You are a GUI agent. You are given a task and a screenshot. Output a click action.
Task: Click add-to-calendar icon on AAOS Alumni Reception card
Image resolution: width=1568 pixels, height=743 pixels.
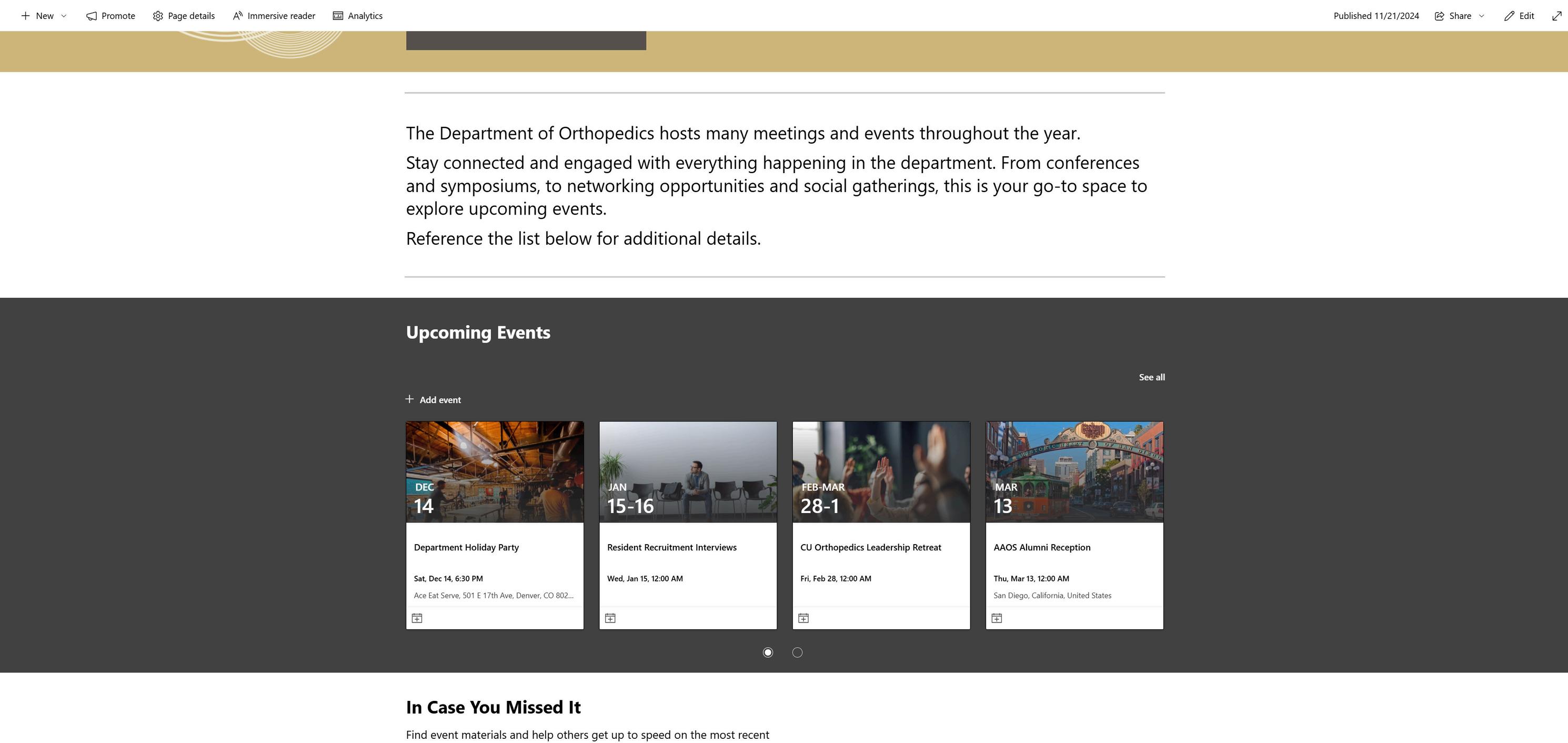pyautogui.click(x=997, y=618)
